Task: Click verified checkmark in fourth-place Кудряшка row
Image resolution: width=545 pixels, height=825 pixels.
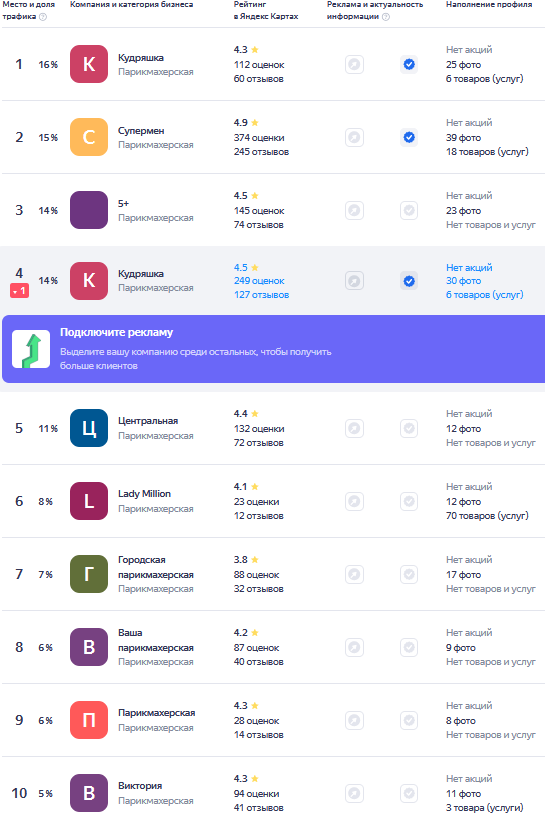Action: [x=409, y=281]
